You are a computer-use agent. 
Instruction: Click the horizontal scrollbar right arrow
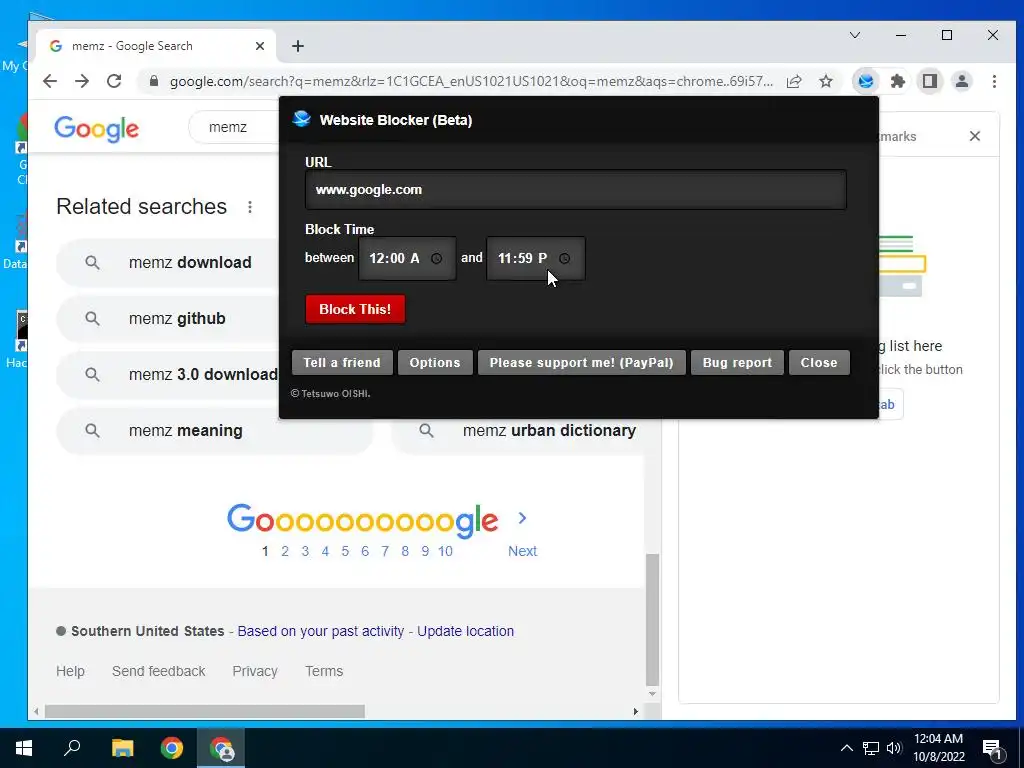[635, 711]
